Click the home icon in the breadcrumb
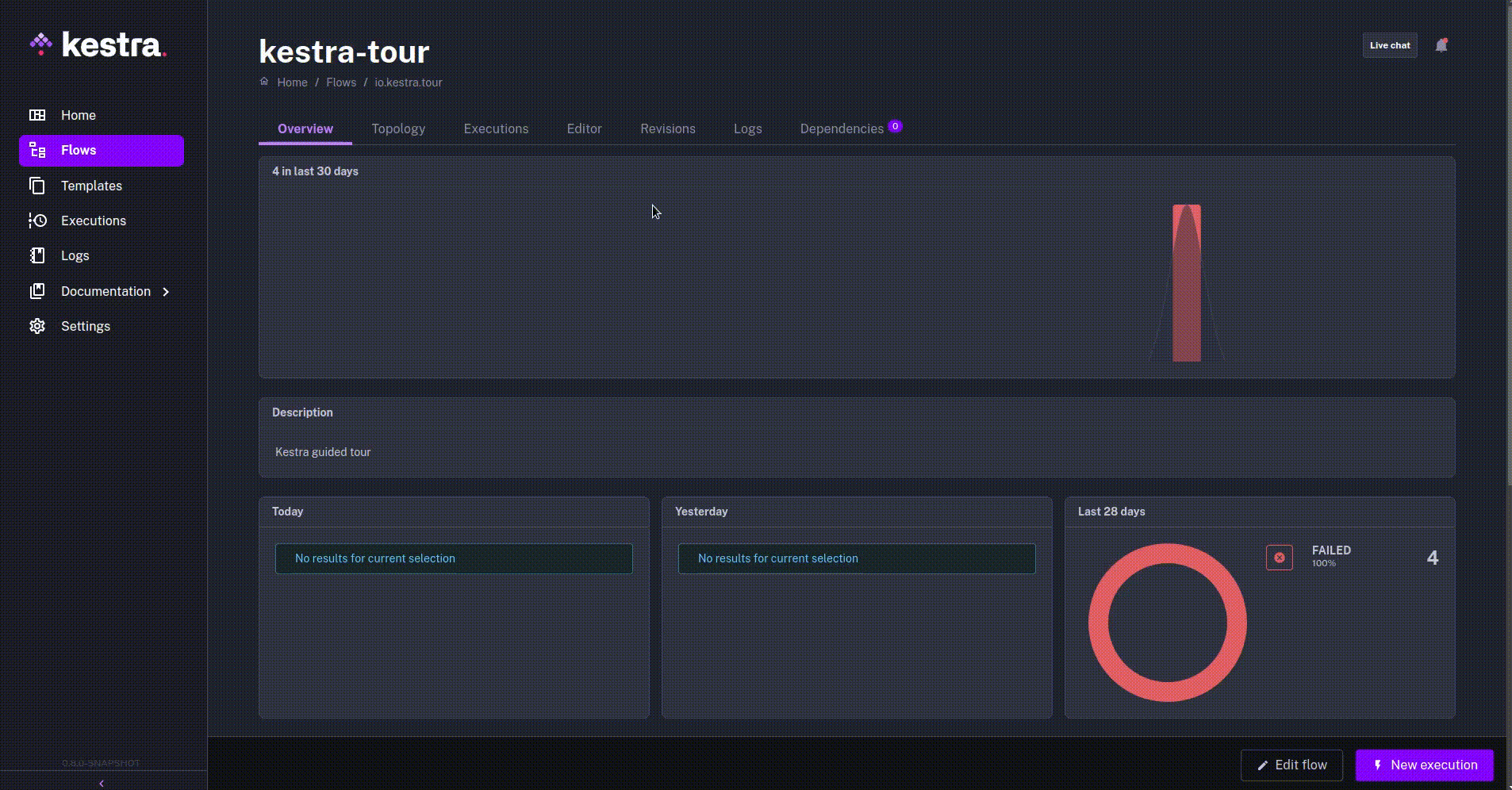The height and width of the screenshot is (790, 1512). (264, 81)
